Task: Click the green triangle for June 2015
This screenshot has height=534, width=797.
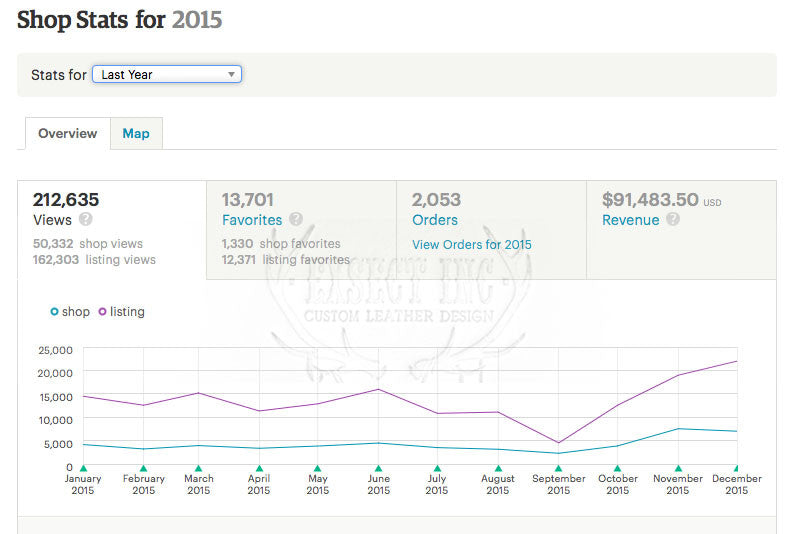Action: coord(378,468)
